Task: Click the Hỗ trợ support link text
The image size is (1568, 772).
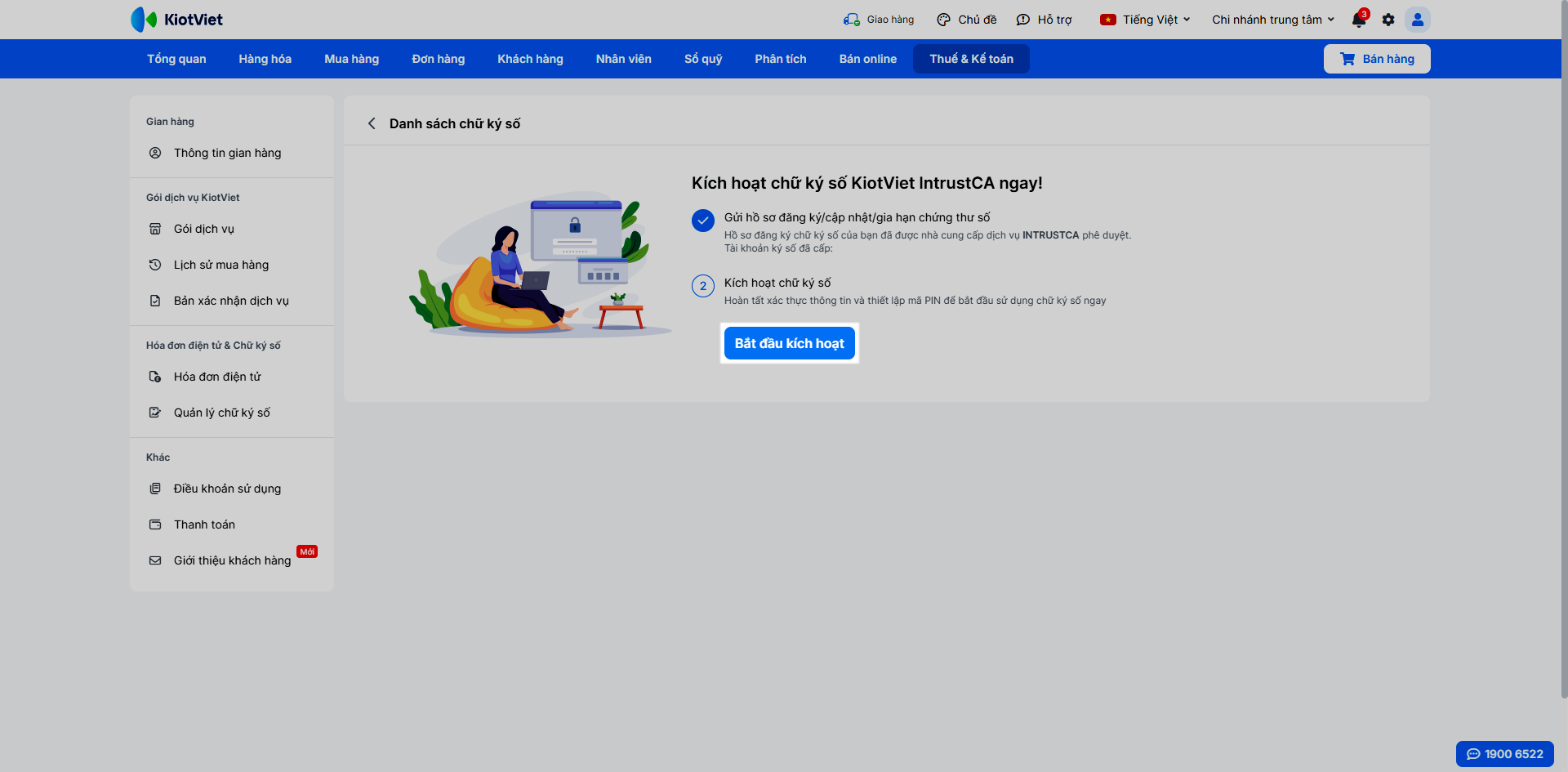Action: pos(1054,20)
